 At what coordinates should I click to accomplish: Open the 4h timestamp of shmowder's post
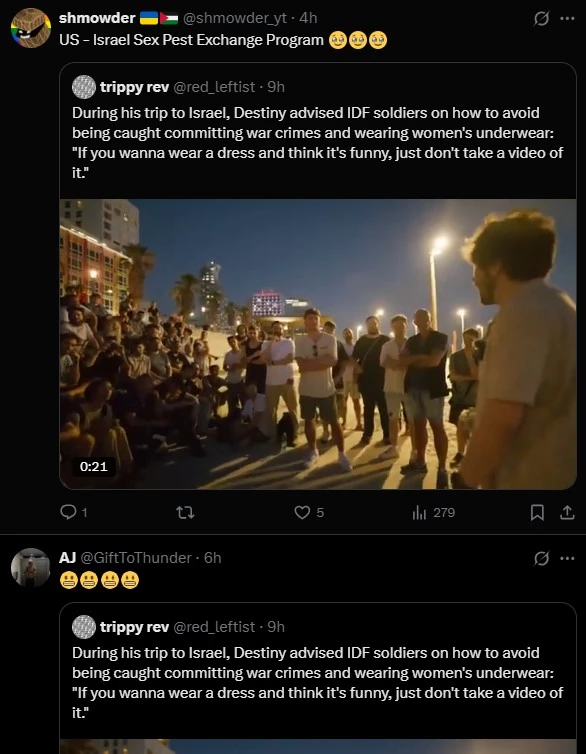click(x=308, y=18)
